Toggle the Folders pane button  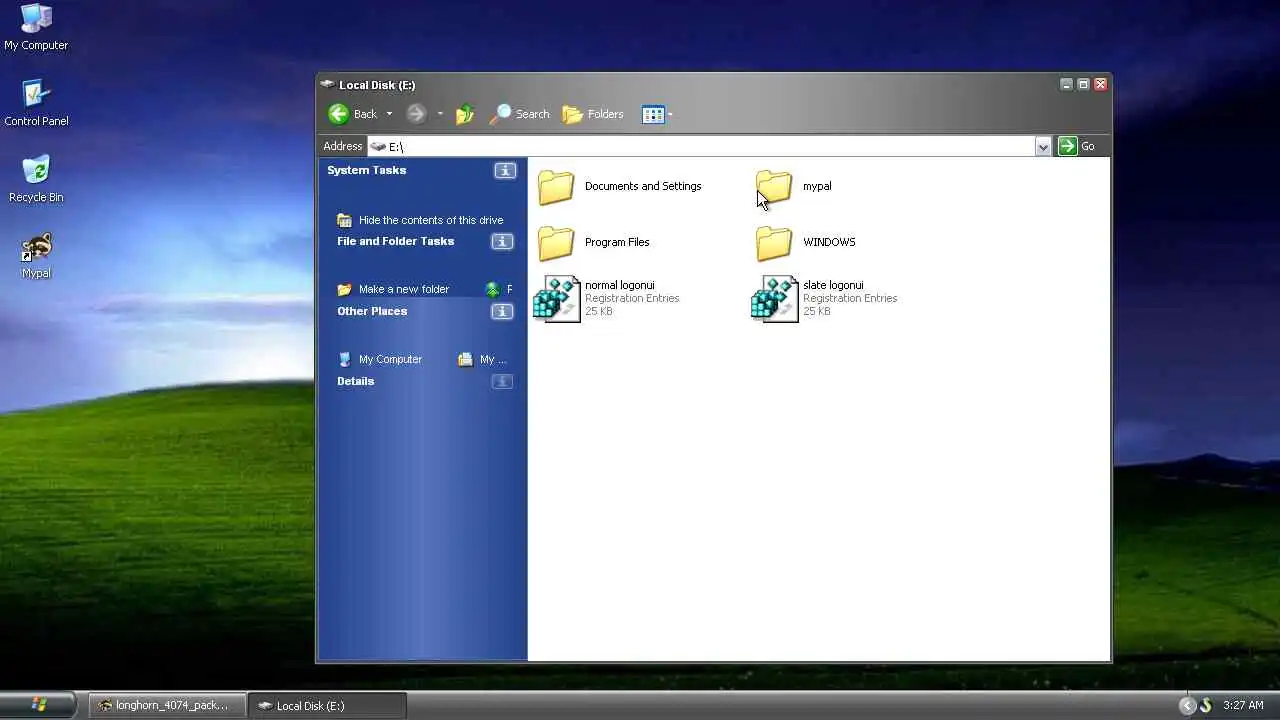click(x=593, y=114)
